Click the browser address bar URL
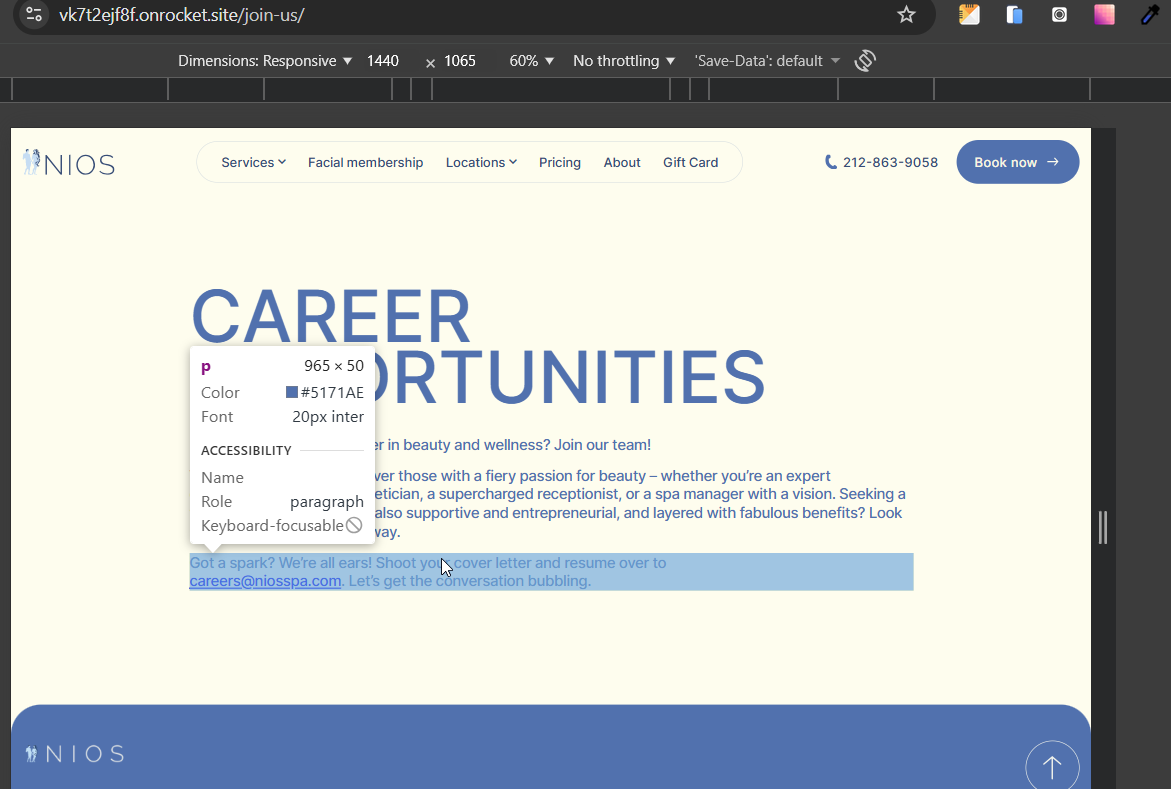 tap(181, 15)
